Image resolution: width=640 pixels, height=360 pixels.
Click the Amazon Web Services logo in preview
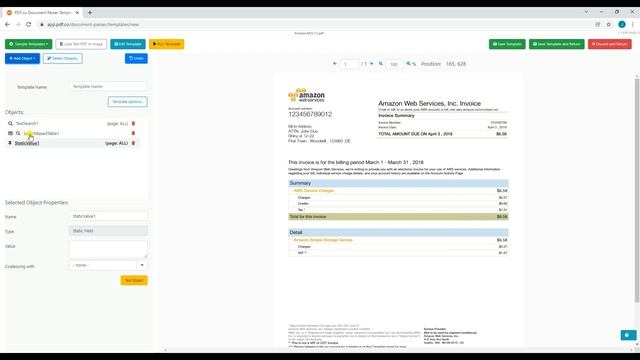[x=307, y=95]
